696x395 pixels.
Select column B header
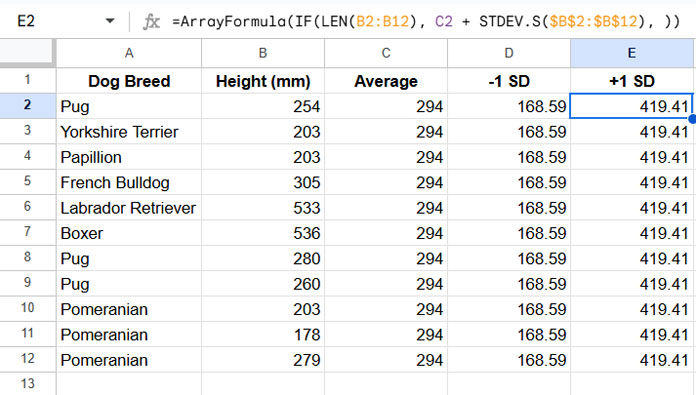pyautogui.click(x=263, y=53)
